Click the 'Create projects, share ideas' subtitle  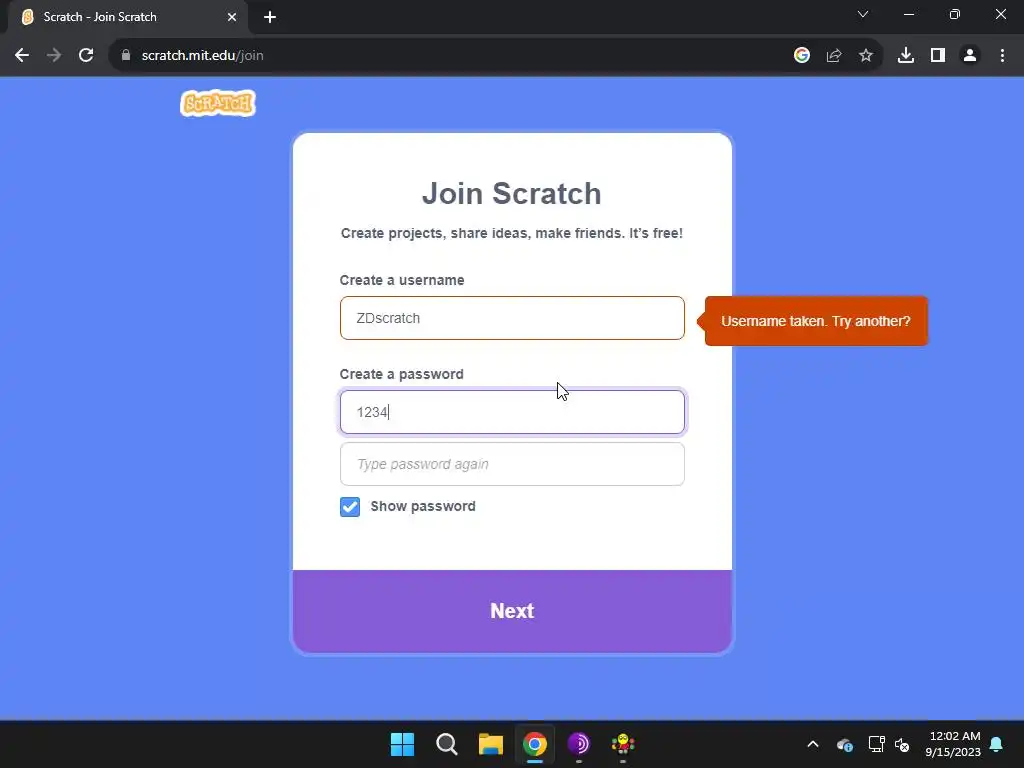[512, 233]
